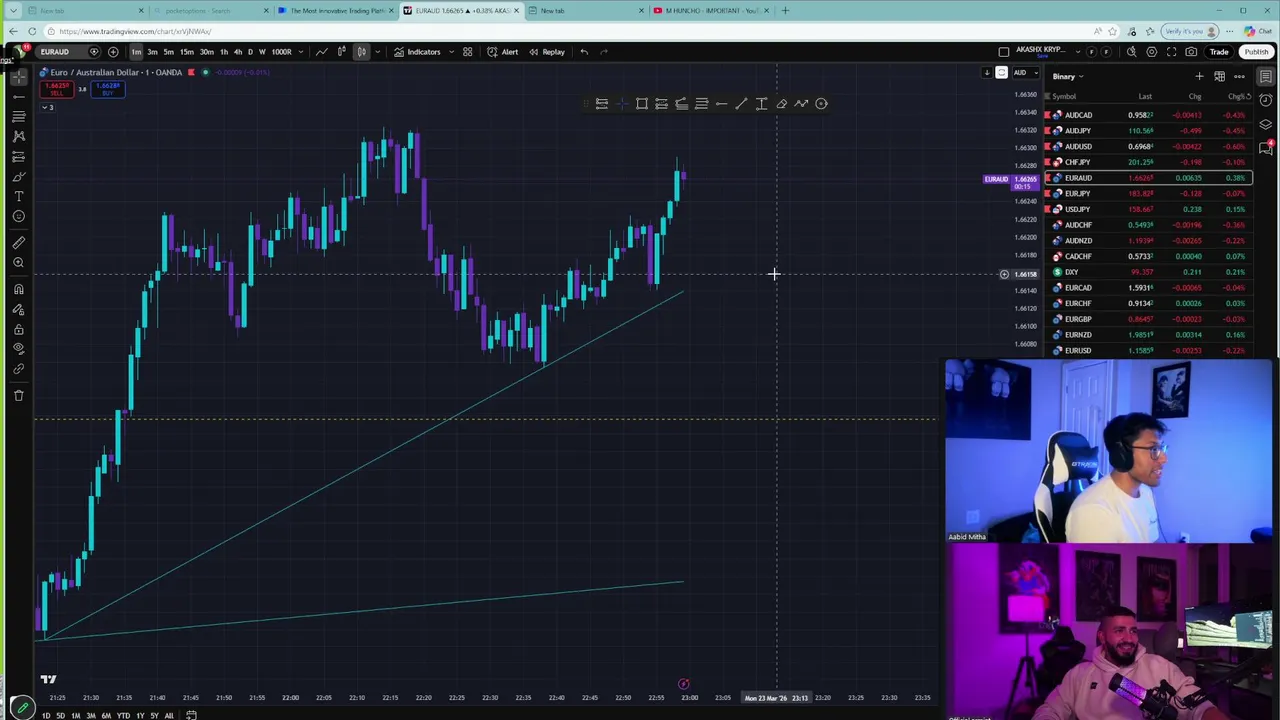Image resolution: width=1280 pixels, height=720 pixels.
Task: Undo the last chart action
Action: coord(584,52)
